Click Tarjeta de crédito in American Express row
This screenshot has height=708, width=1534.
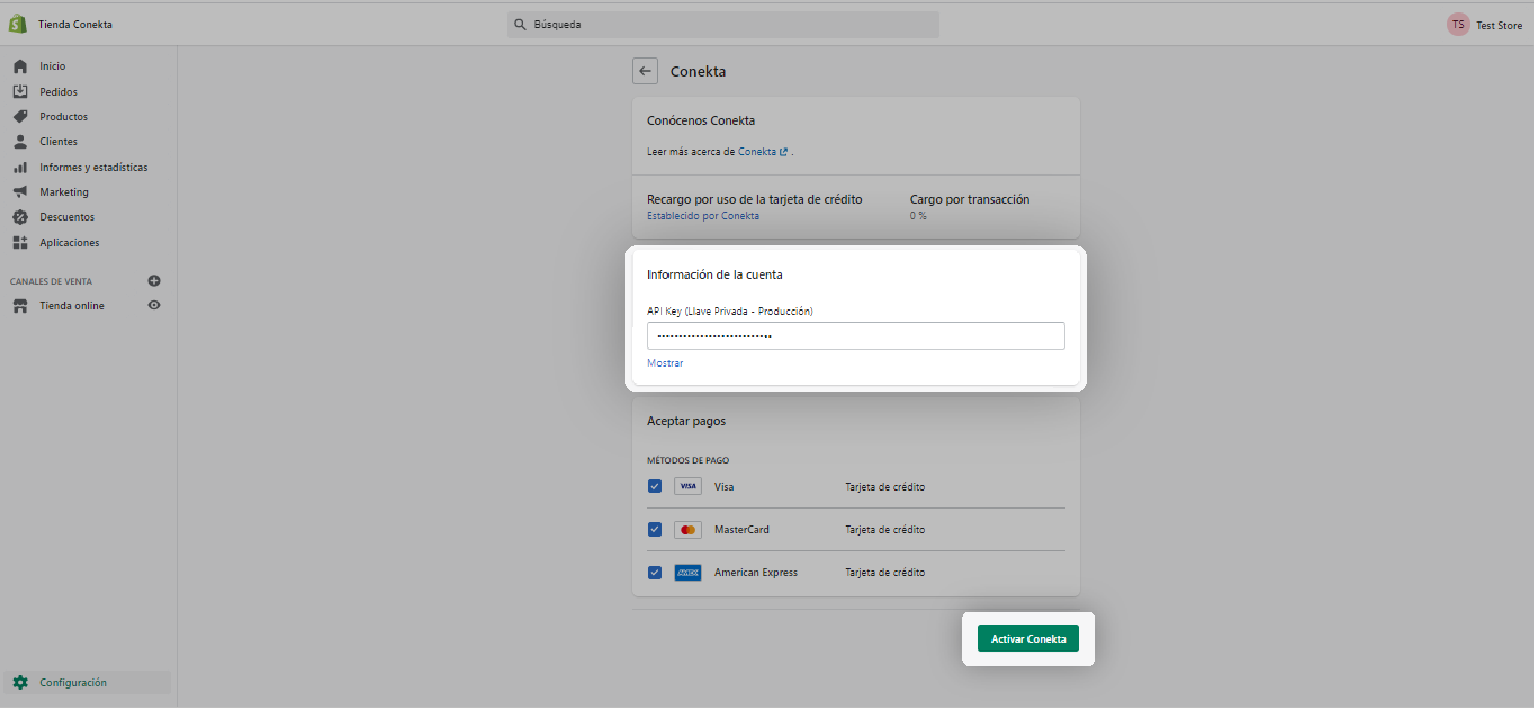point(885,572)
